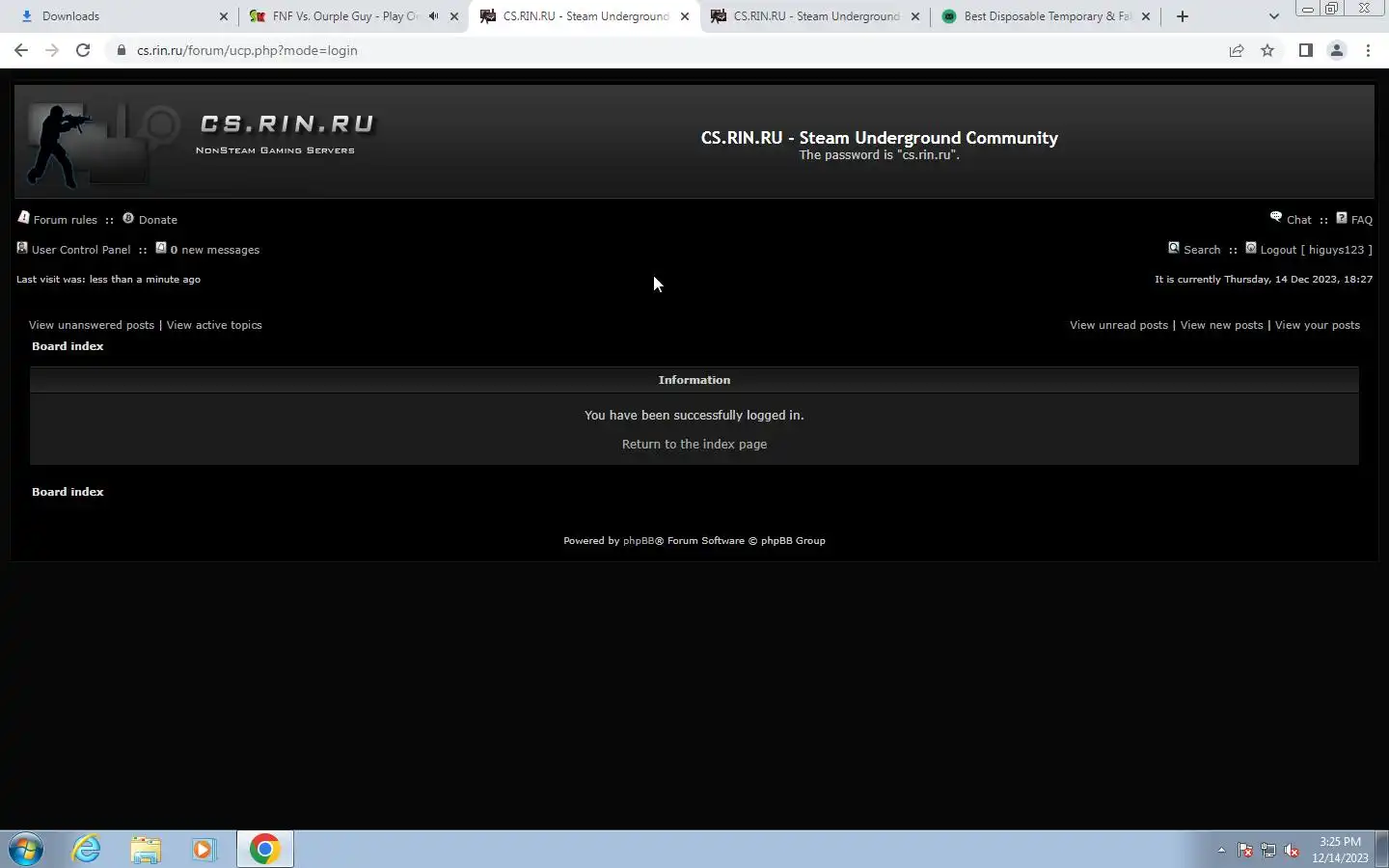This screenshot has height=868, width=1389.
Task: Click the address bar URL
Action: coord(247,50)
